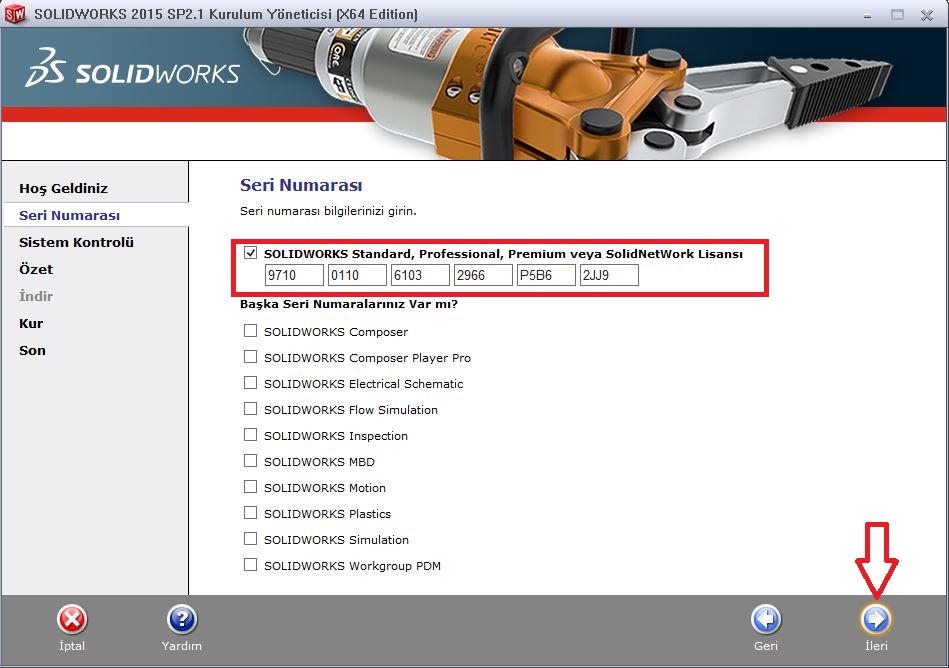Tick the SOLIDWORKS MBD checkbox
The height and width of the screenshot is (668, 949).
coord(251,461)
